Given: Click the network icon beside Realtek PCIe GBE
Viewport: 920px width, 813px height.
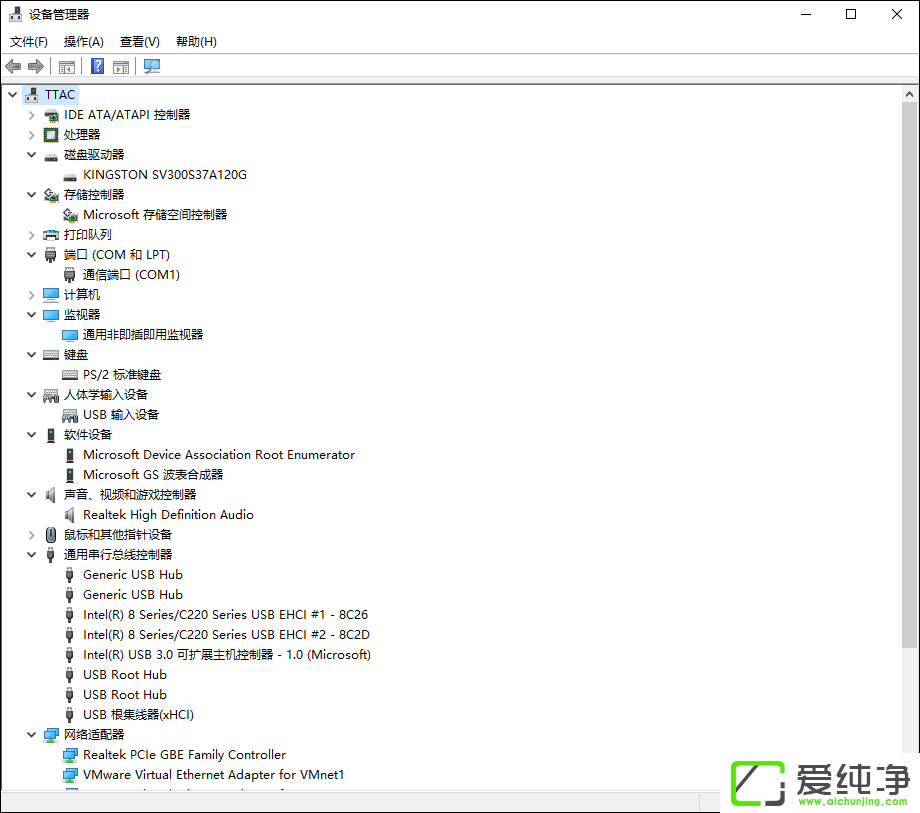Looking at the screenshot, I should pos(69,754).
